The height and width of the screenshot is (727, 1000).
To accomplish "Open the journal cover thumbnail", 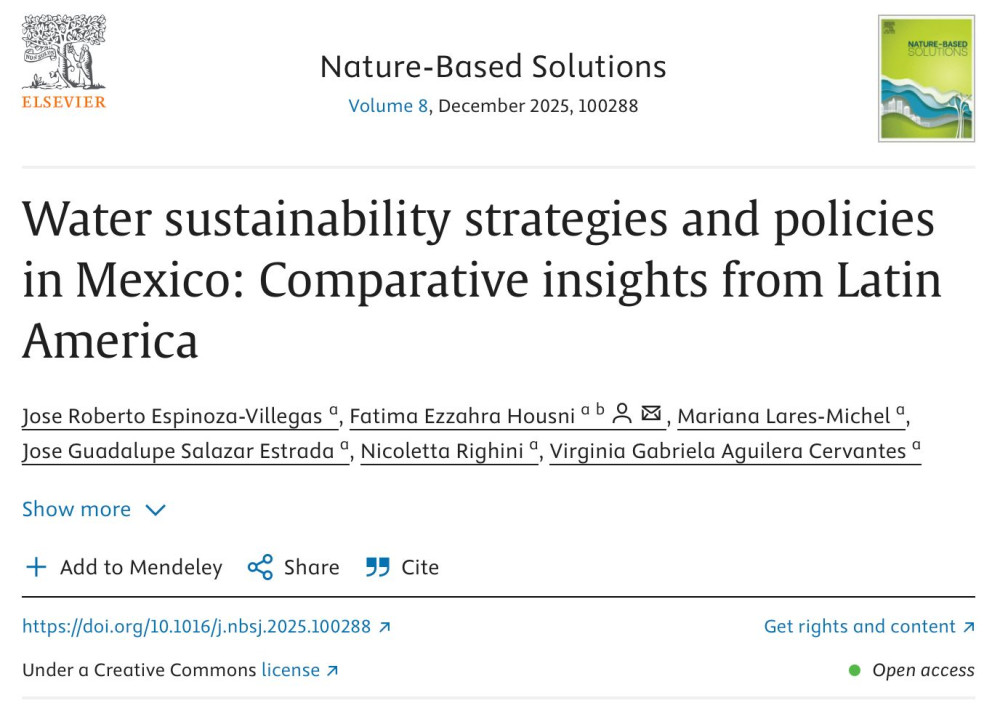I will (x=925, y=77).
